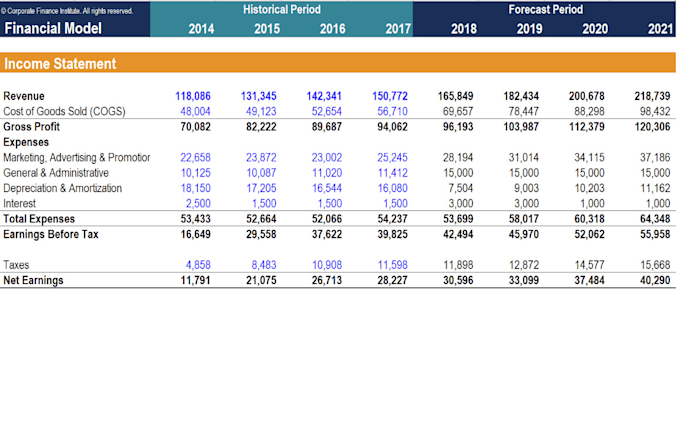Click depreciation value 11,162
This screenshot has height=422, width=680.
[x=655, y=189]
